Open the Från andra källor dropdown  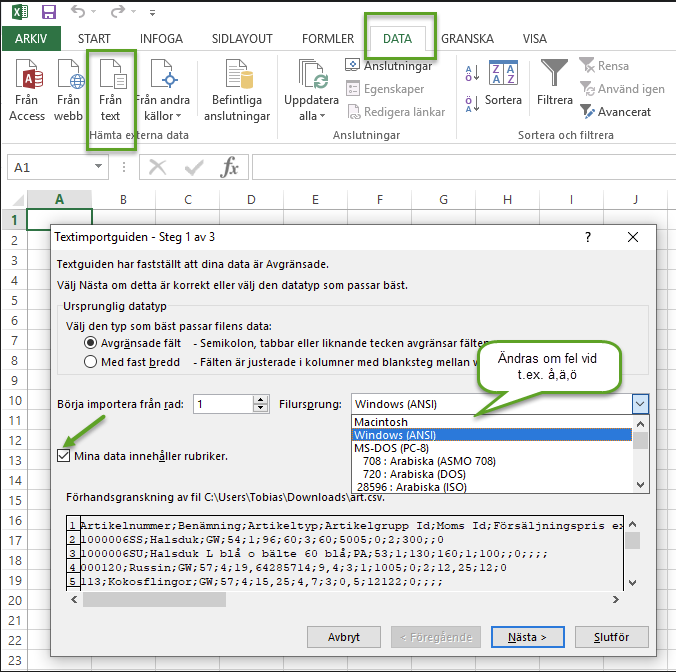point(162,90)
